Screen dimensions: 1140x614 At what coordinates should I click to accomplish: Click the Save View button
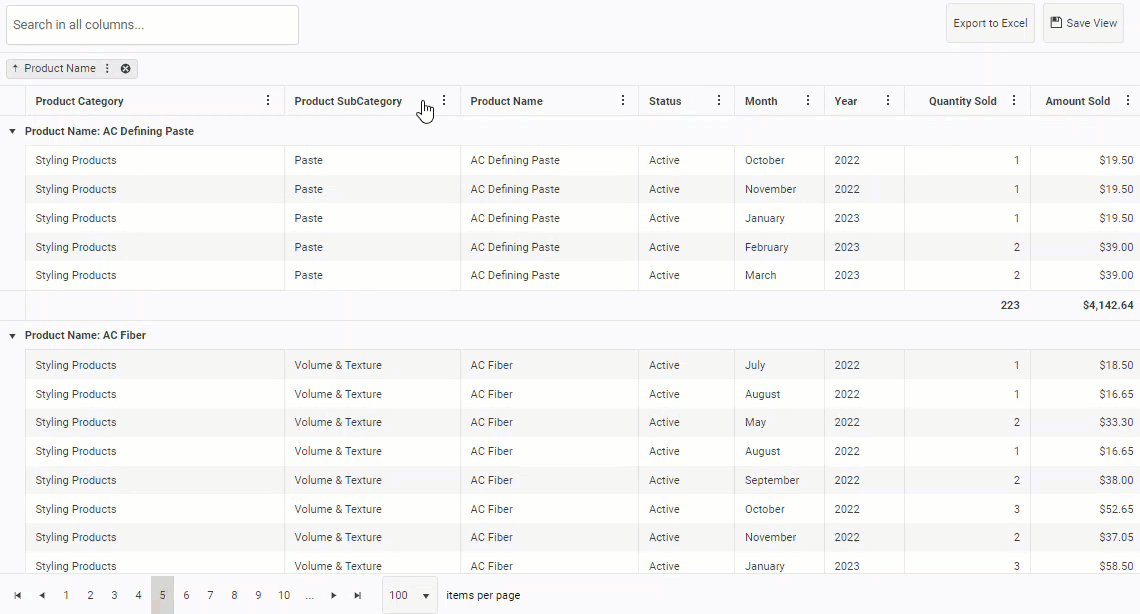(x=1083, y=23)
